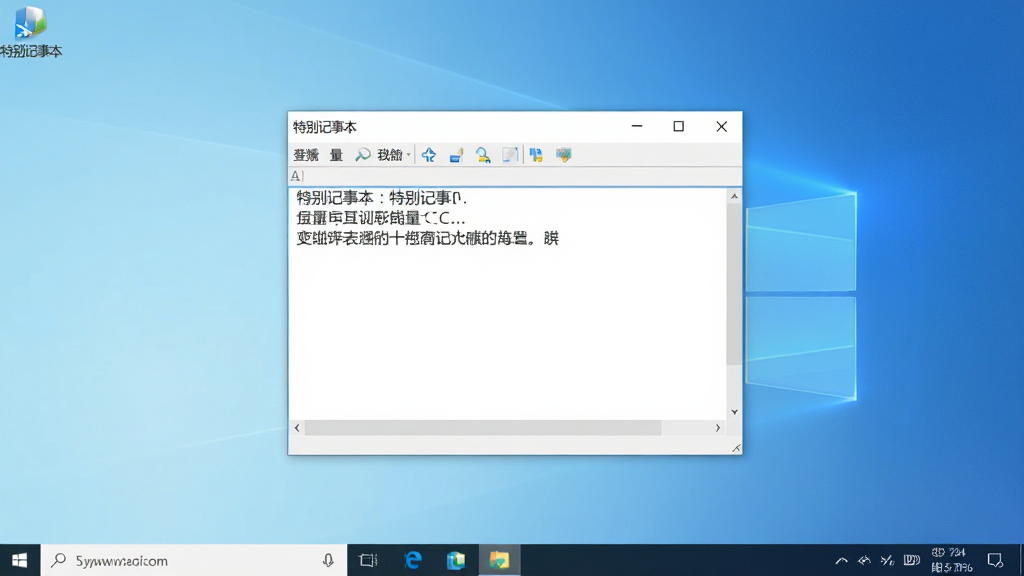Click the blue folder with pencil icon
1024x576 pixels.
[x=456, y=155]
